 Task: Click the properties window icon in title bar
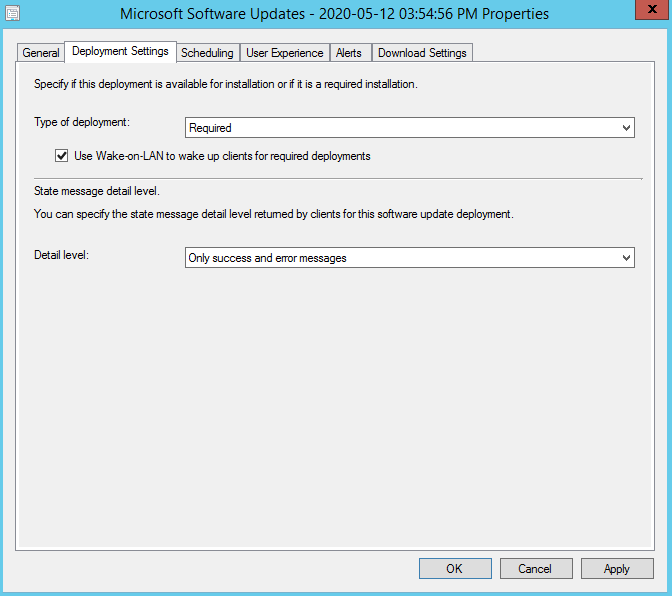tap(13, 15)
